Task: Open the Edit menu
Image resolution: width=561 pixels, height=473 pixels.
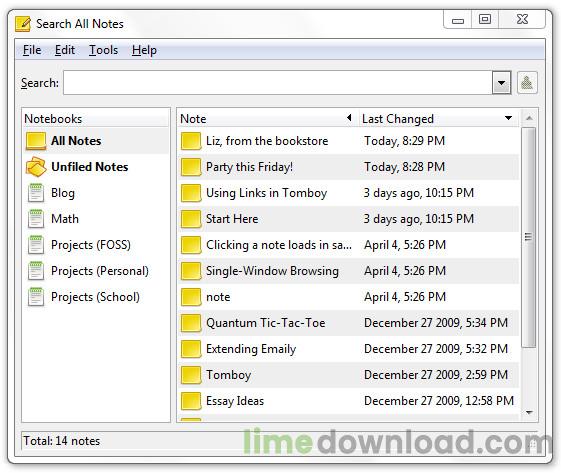Action: pyautogui.click(x=65, y=50)
